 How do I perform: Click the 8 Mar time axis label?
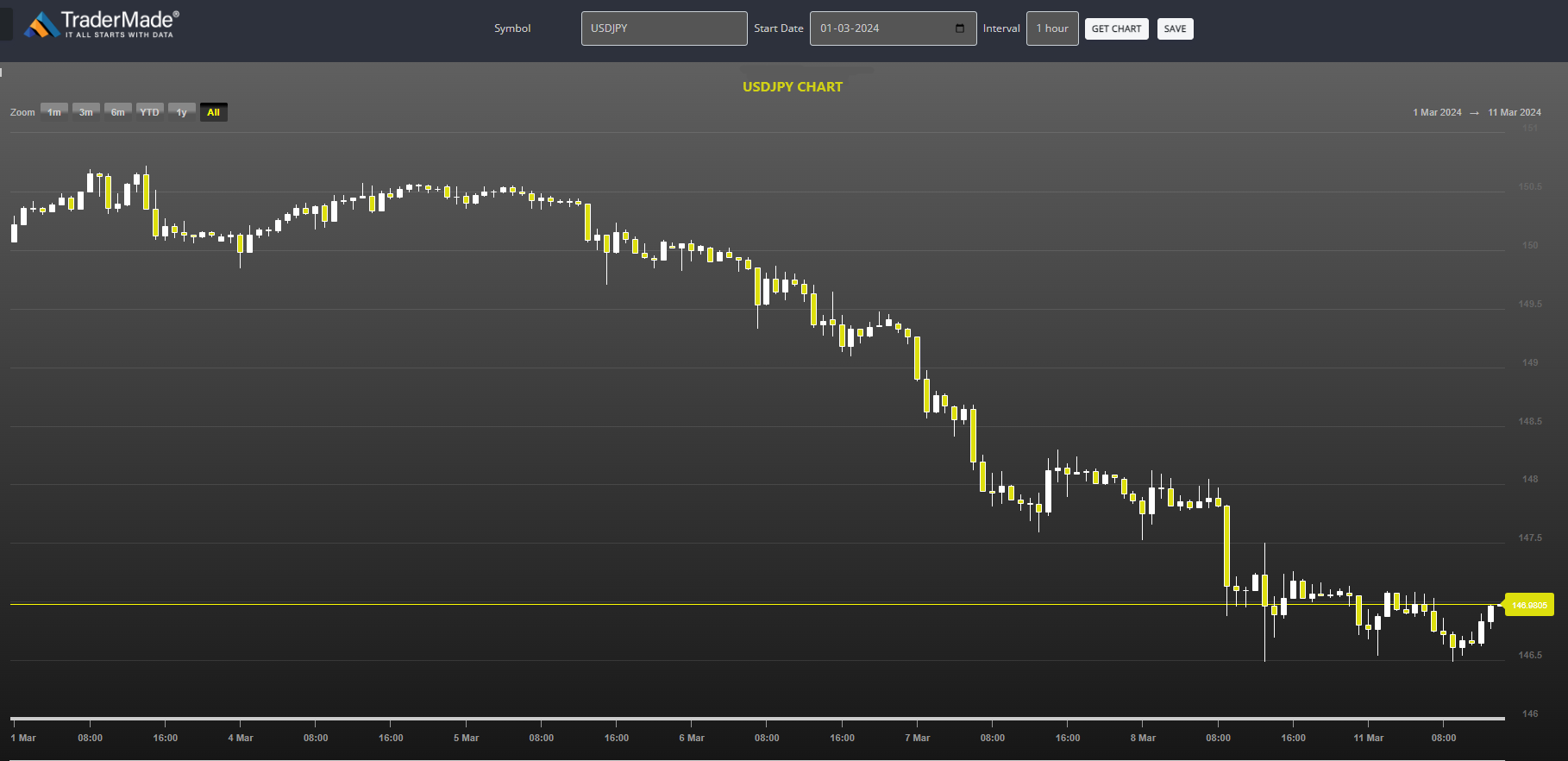[x=1143, y=738]
